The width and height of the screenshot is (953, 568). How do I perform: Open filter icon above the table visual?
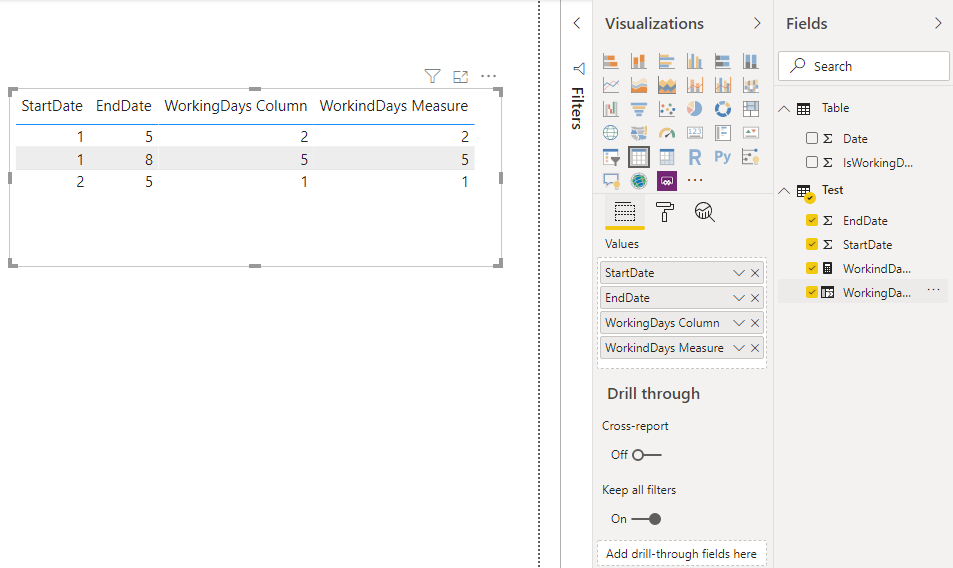point(432,76)
